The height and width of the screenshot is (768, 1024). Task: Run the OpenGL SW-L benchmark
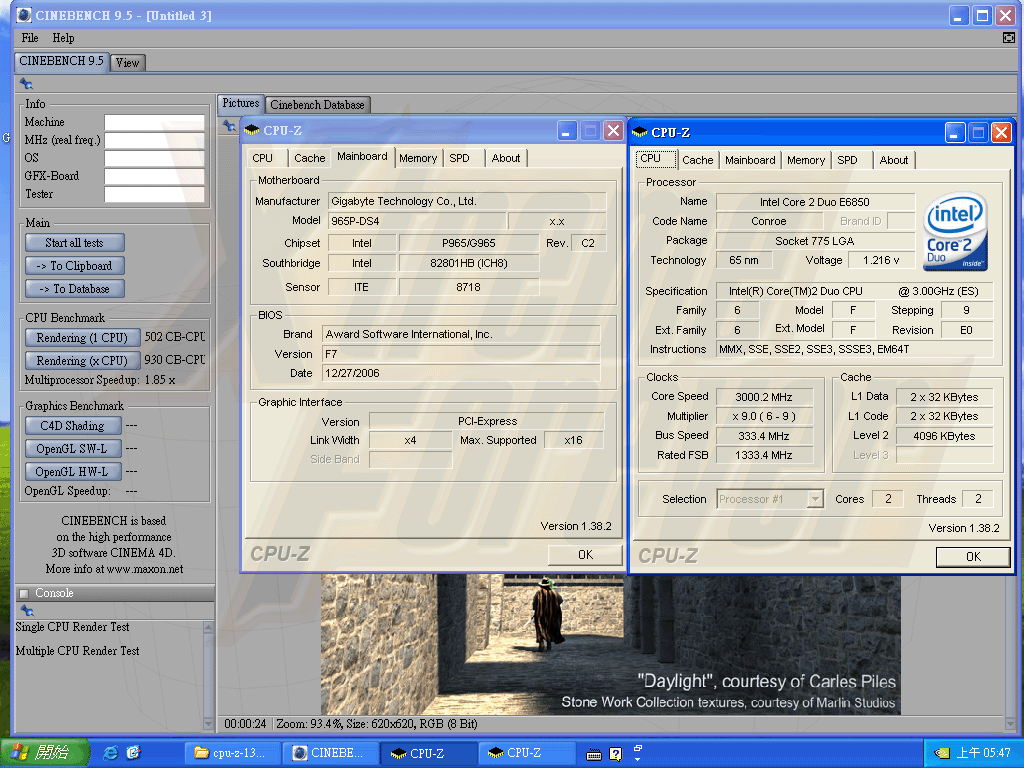coord(72,449)
